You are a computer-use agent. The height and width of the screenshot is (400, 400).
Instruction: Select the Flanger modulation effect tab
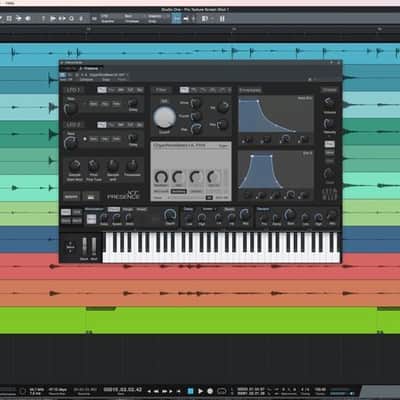pyautogui.click(x=127, y=209)
